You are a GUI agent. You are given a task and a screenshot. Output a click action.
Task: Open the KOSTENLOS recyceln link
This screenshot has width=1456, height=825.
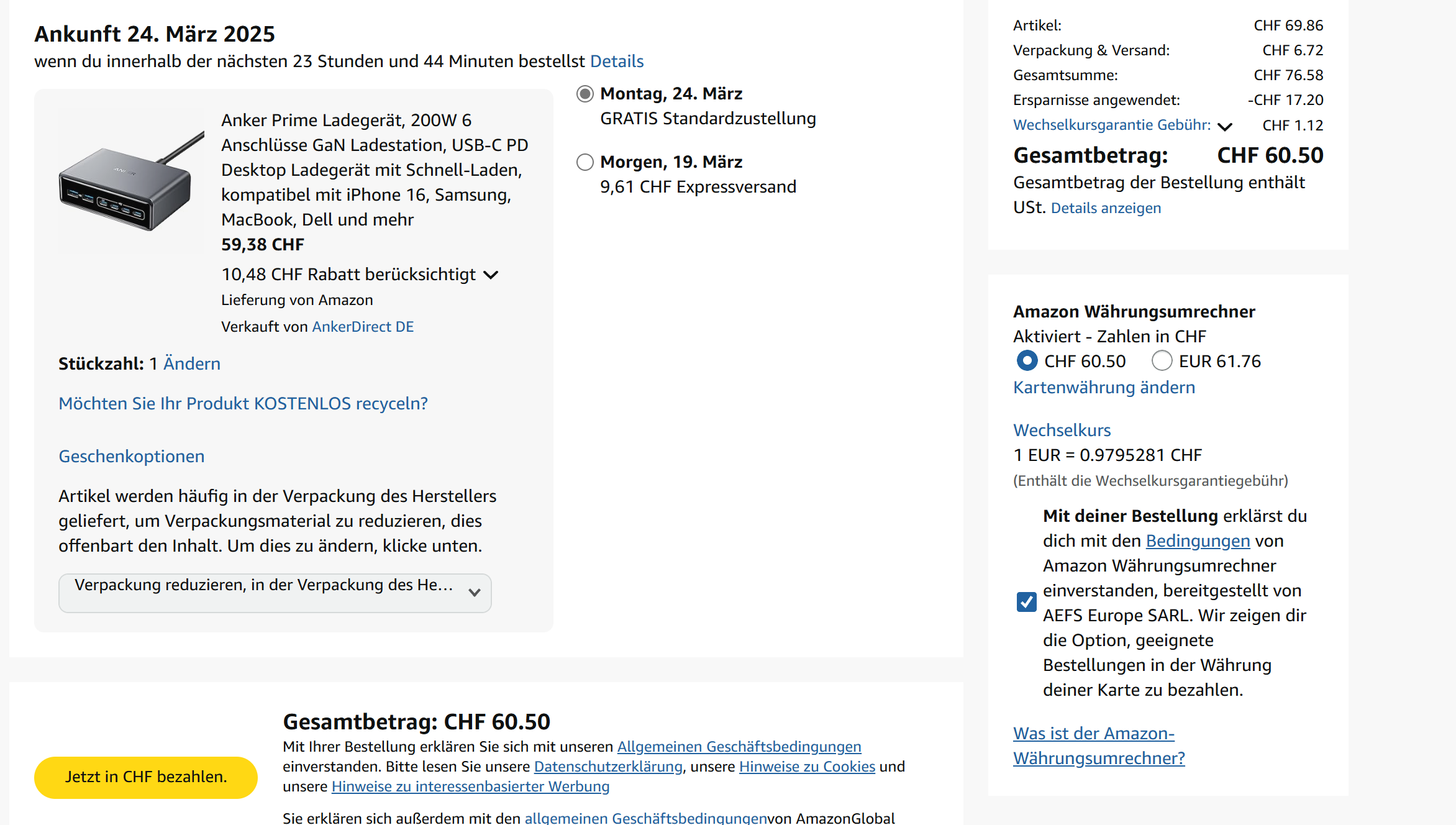pyautogui.click(x=243, y=404)
